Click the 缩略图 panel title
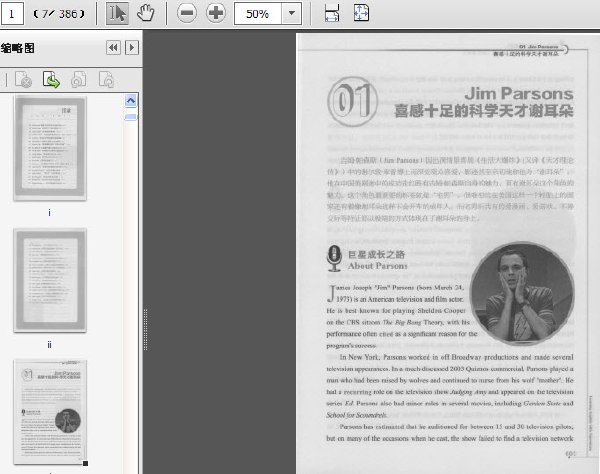This screenshot has width=600, height=474. point(18,48)
